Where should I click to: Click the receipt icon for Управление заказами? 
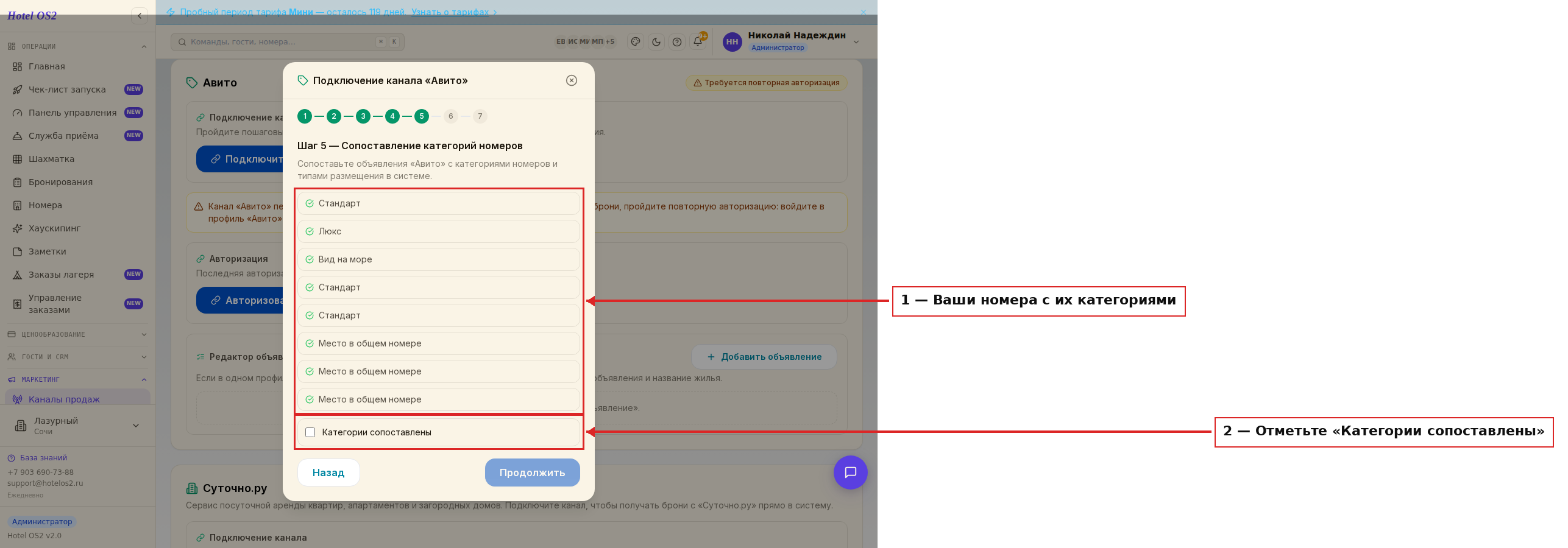[x=17, y=304]
